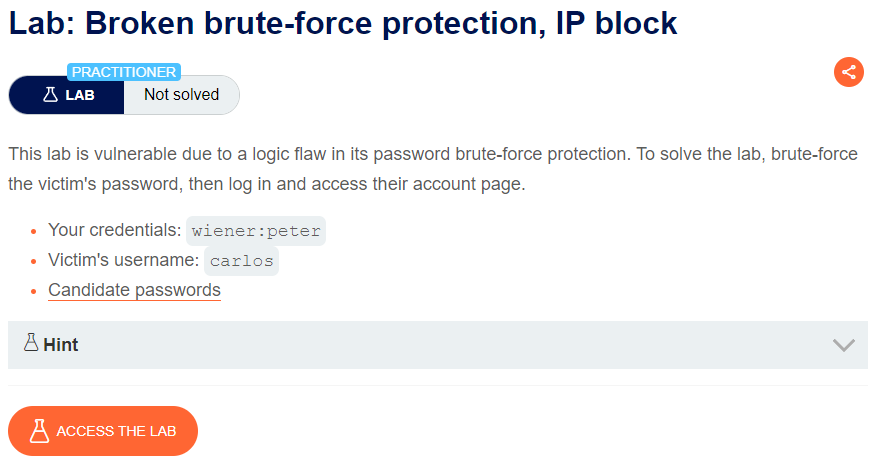Select the wiener:peter credentials code
The image size is (873, 460).
pos(256,231)
